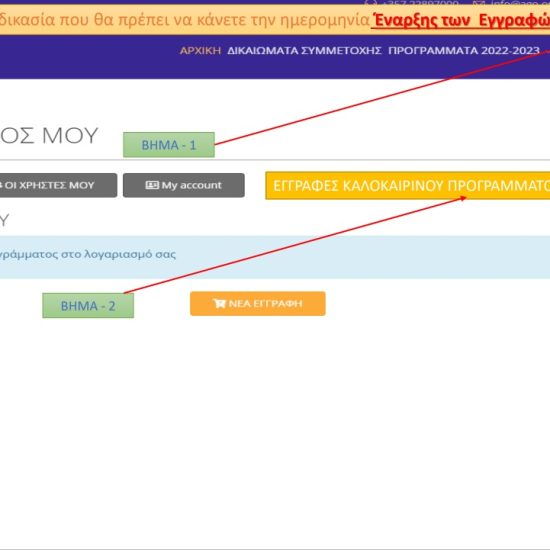Screen dimensions: 550x550
Task: Open the My account button
Action: coord(184,185)
